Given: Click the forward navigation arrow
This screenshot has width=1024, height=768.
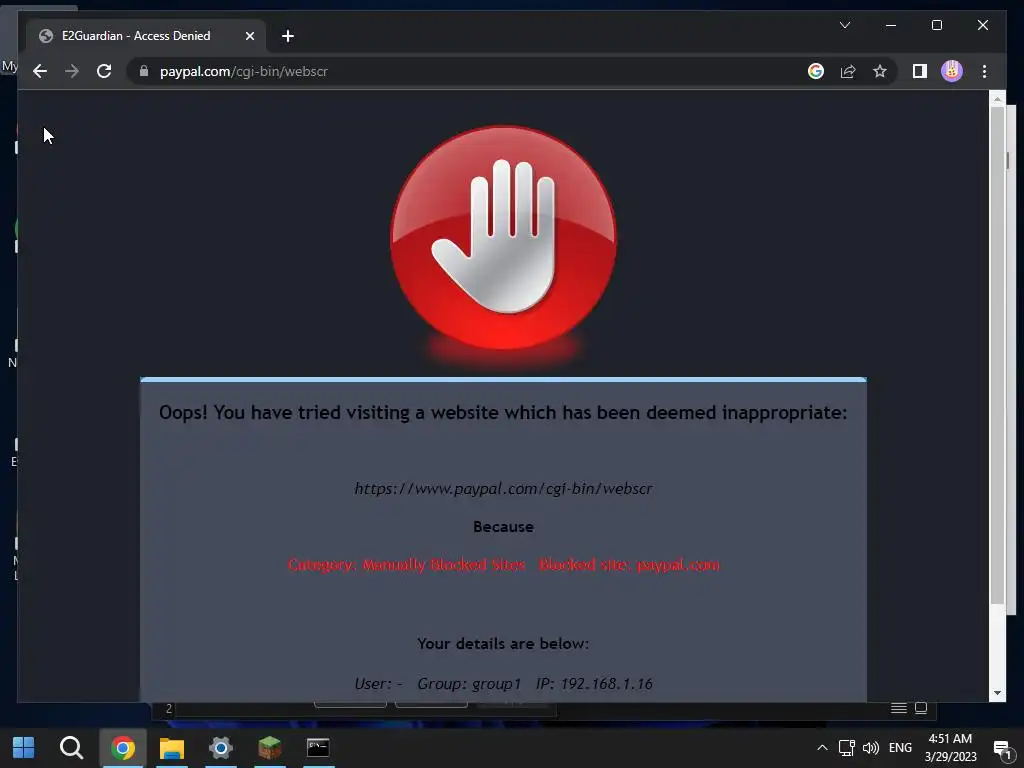Looking at the screenshot, I should [x=72, y=71].
